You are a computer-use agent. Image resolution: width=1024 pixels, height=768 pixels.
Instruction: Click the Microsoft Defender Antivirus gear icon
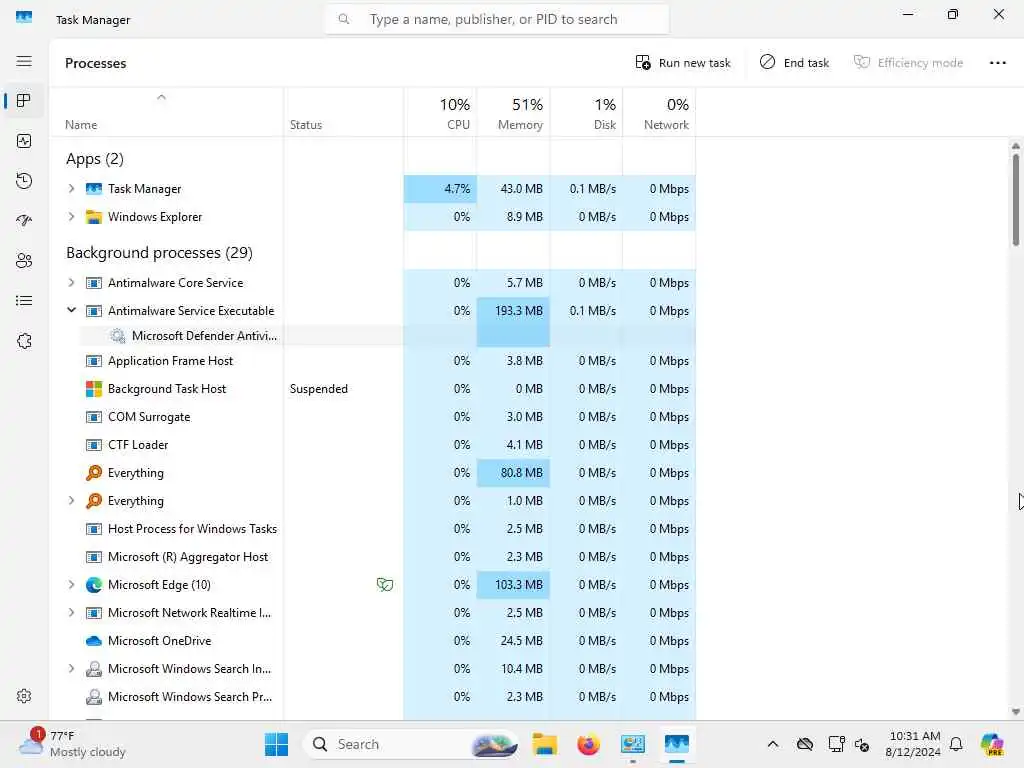tap(118, 336)
